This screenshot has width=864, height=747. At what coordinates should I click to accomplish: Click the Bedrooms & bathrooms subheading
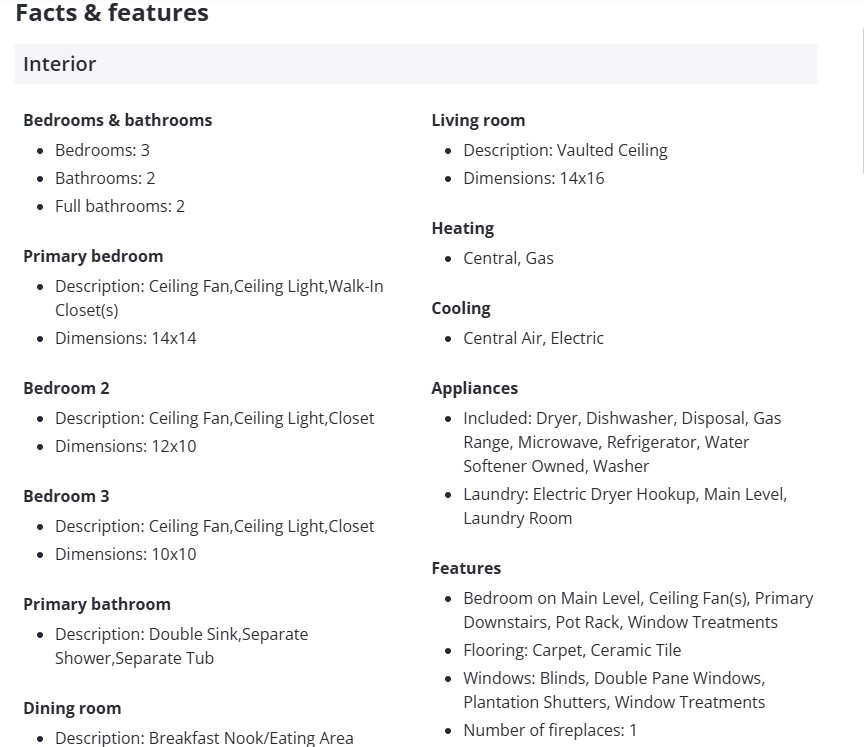point(117,120)
